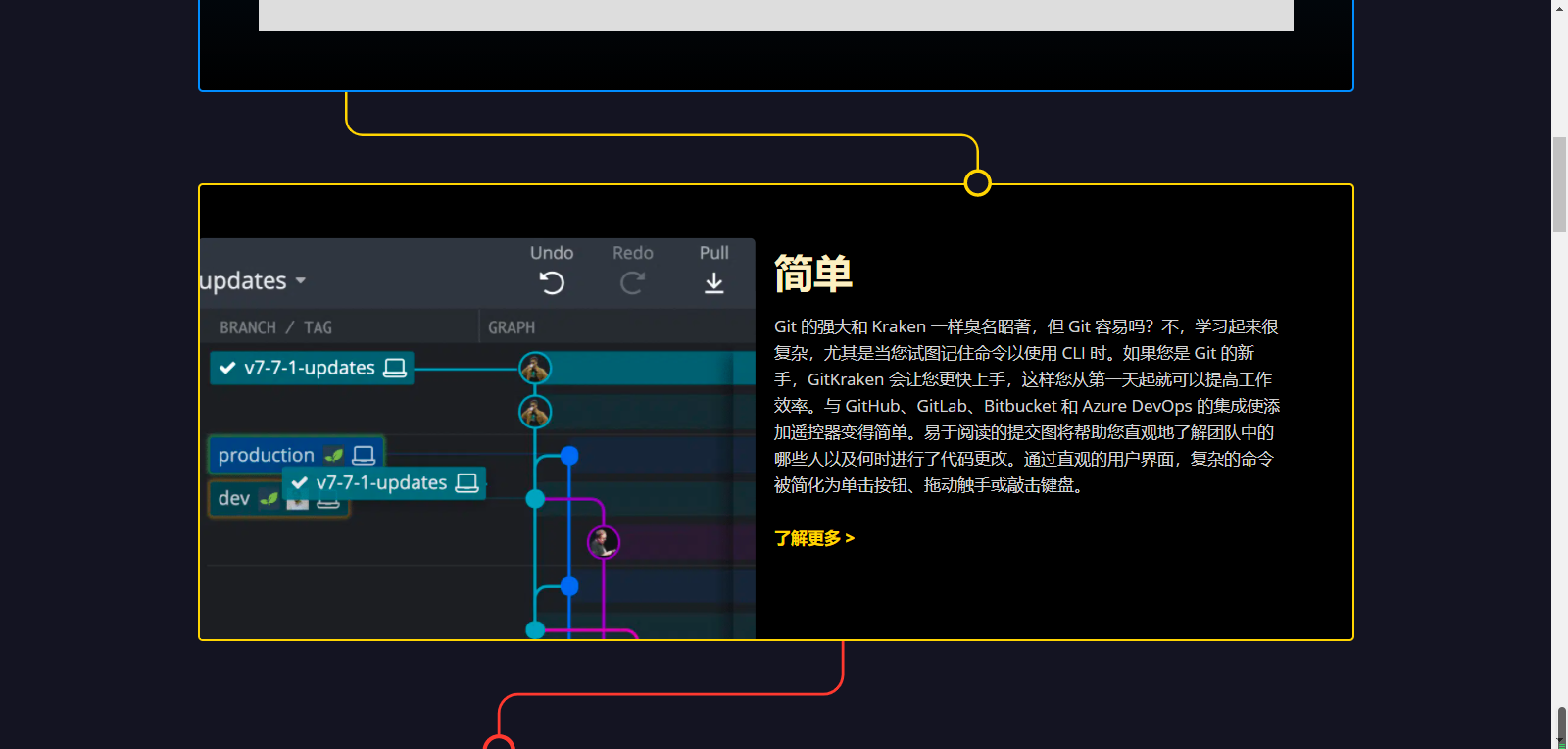Click the Redo arrow icon

(632, 283)
